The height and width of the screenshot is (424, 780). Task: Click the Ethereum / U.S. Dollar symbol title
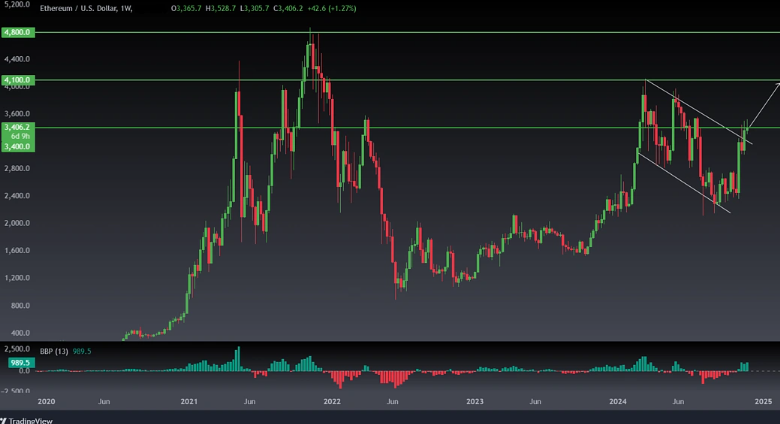[x=86, y=8]
